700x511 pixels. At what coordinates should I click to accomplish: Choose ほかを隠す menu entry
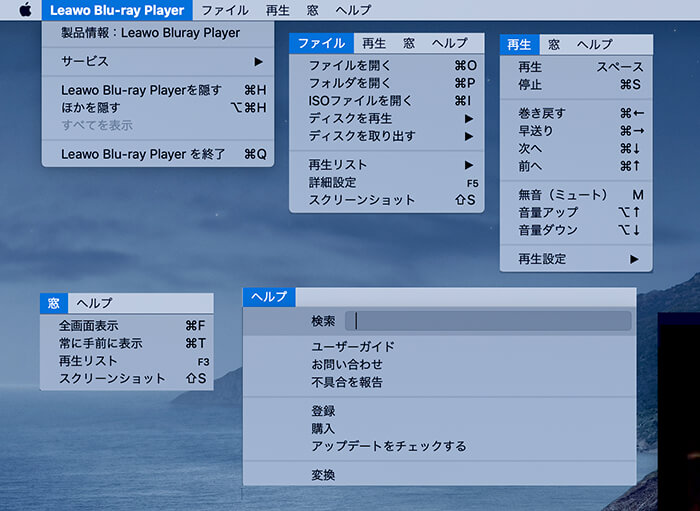click(158, 108)
